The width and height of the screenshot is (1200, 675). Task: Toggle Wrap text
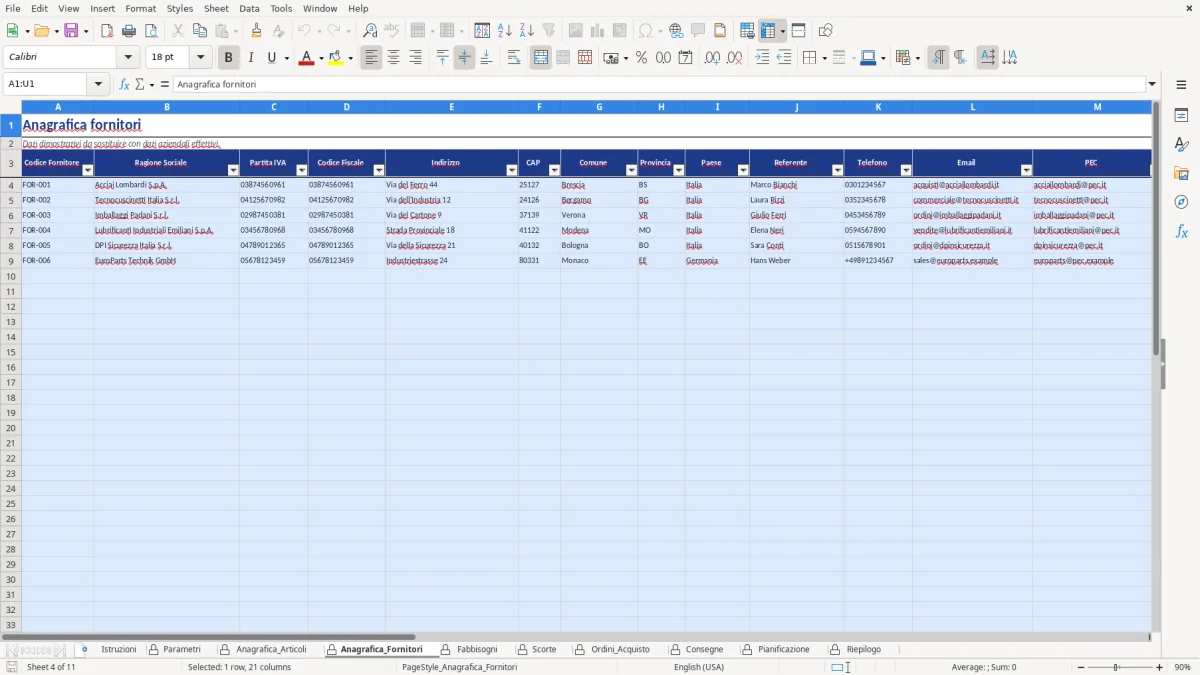point(514,58)
